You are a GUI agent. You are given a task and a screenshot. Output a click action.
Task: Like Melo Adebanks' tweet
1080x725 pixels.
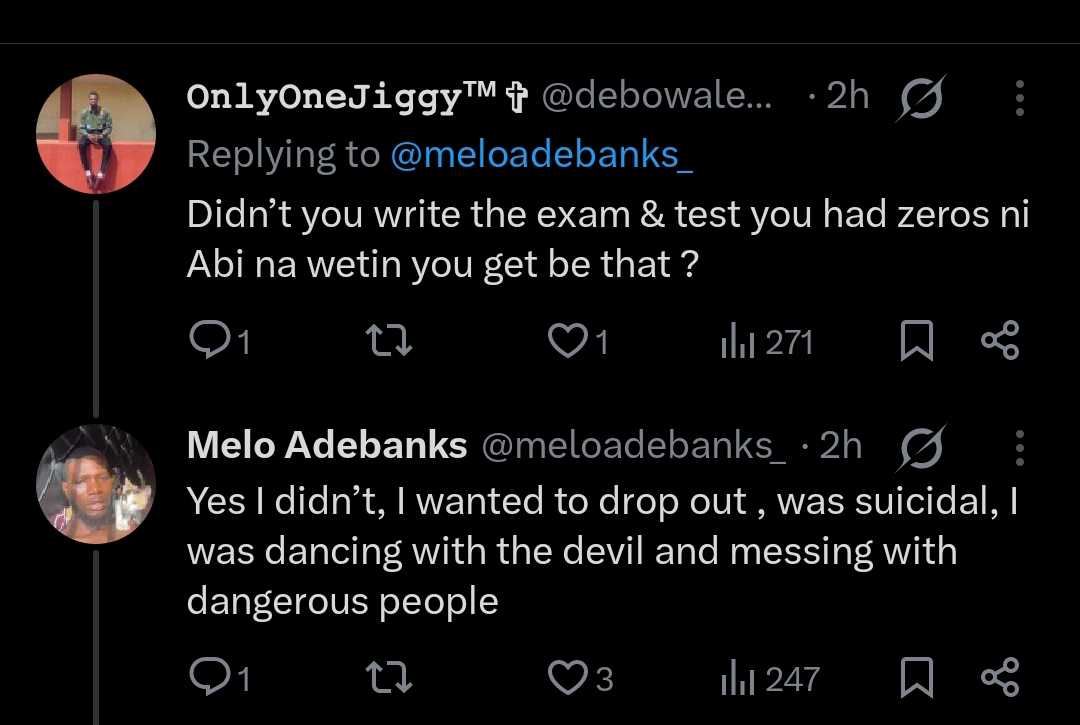coord(568,679)
